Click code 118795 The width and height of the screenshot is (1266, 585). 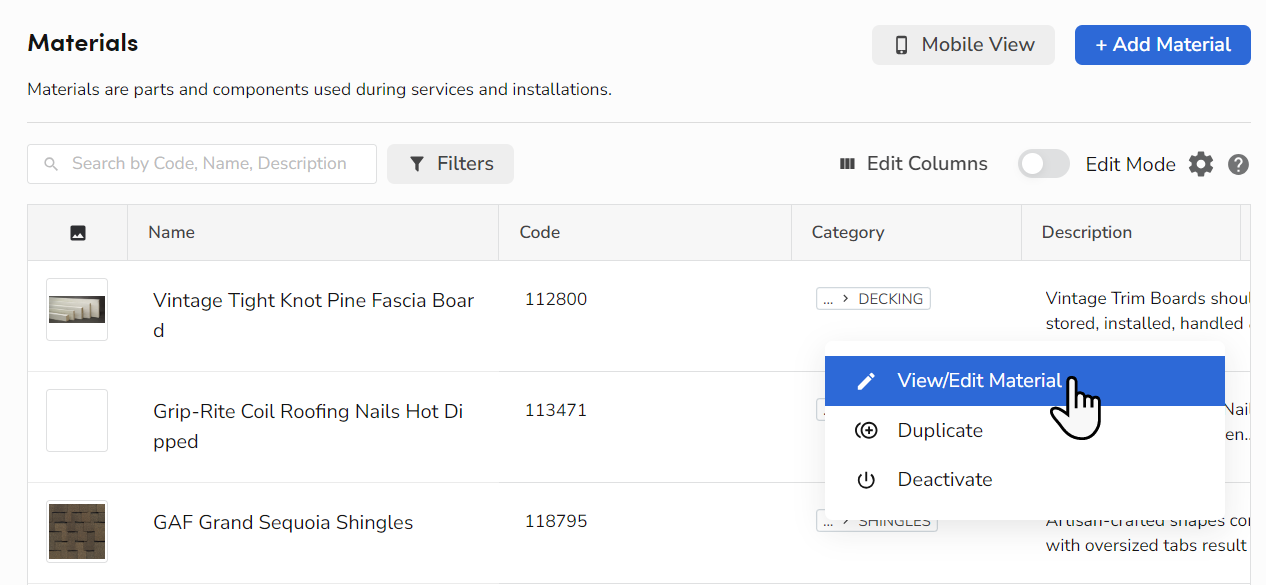point(556,521)
